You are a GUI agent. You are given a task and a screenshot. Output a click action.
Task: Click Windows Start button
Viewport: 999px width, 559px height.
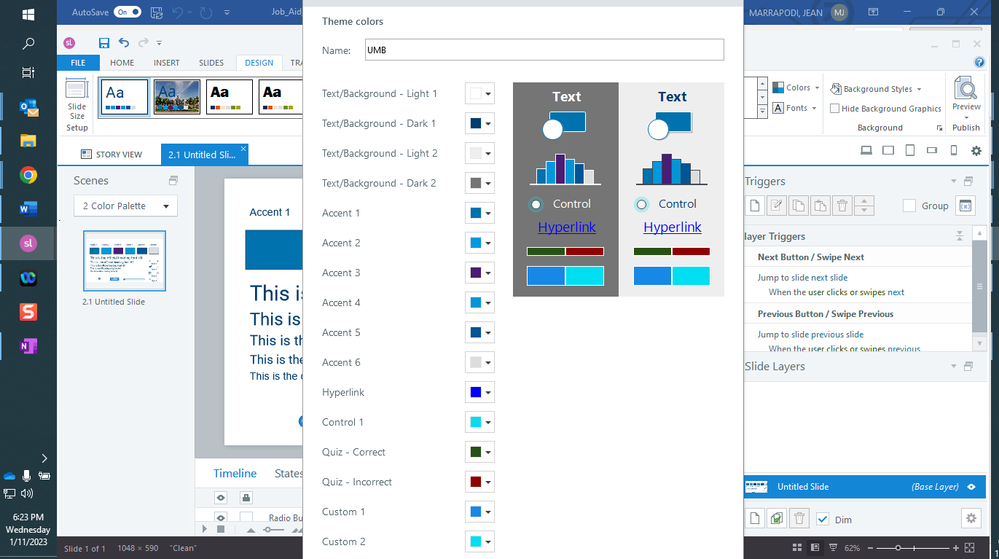[x=28, y=14]
